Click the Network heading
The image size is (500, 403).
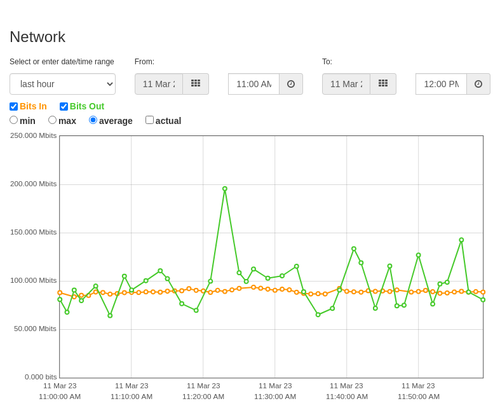[x=37, y=37]
